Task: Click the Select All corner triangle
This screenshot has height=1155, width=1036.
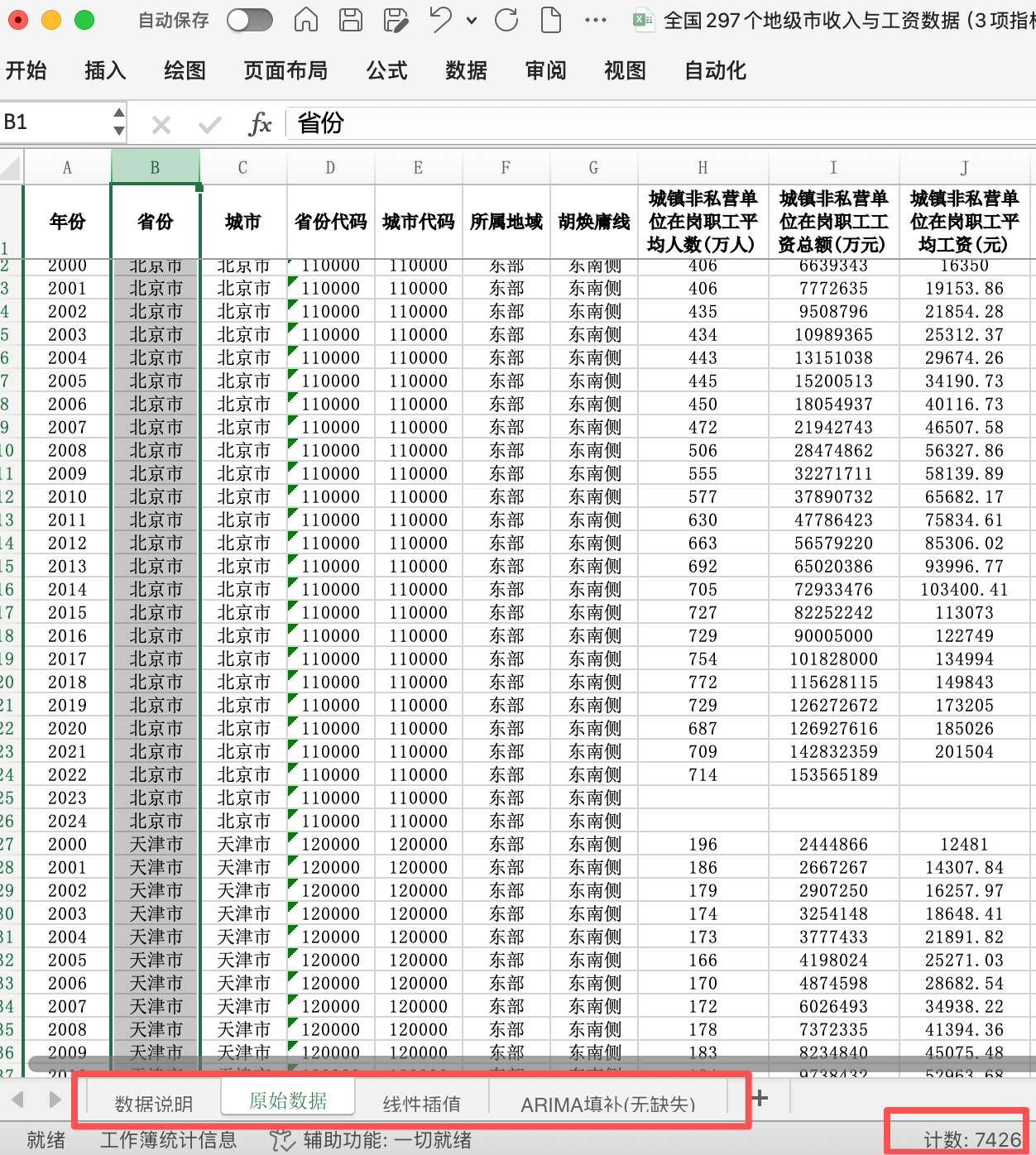Action: [x=11, y=168]
